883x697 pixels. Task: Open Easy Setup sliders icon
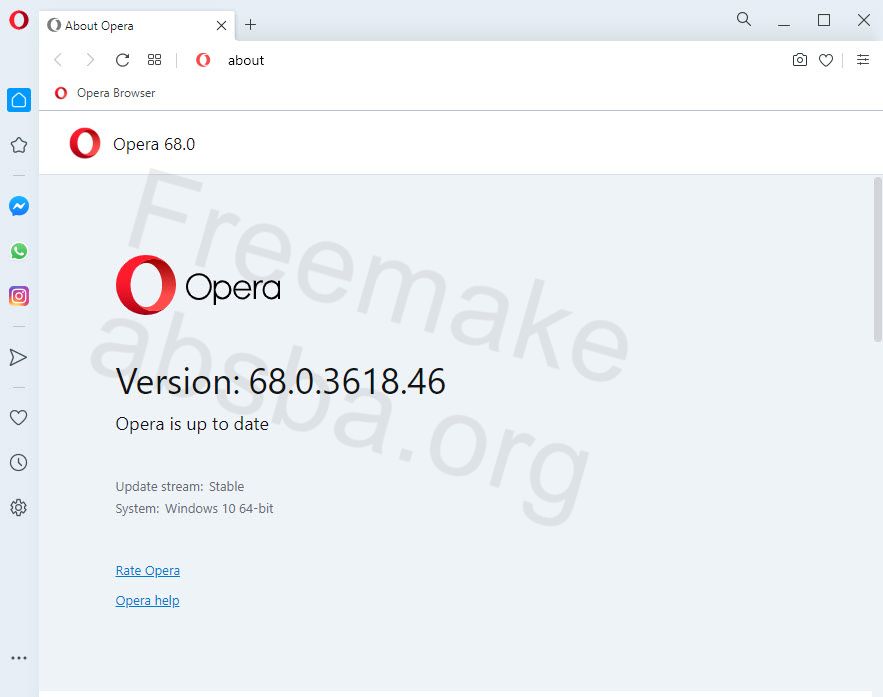(863, 60)
